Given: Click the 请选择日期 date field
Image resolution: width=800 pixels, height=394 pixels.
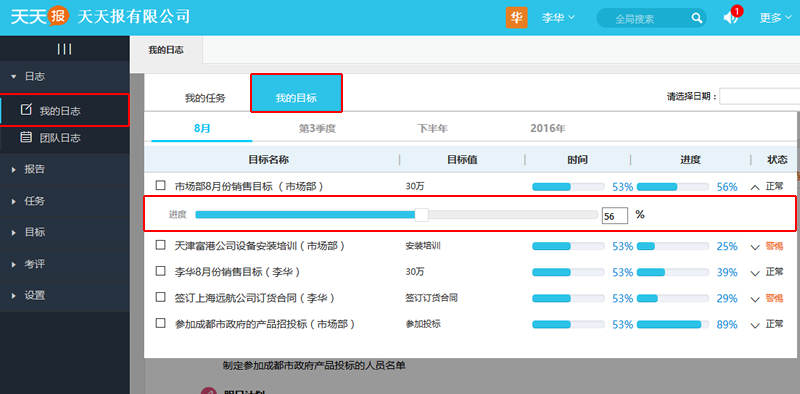Looking at the screenshot, I should [x=760, y=96].
